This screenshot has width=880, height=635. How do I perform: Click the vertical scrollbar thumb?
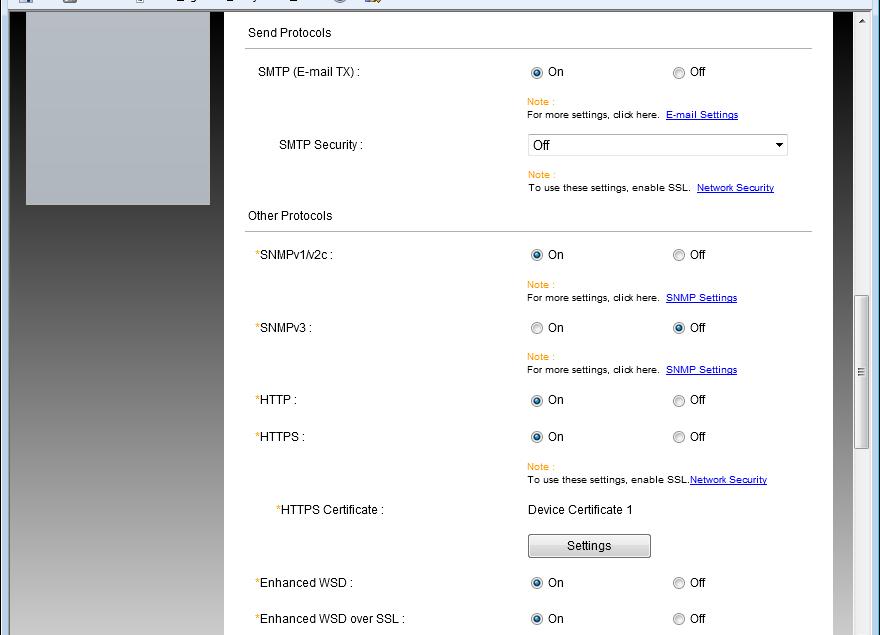861,372
